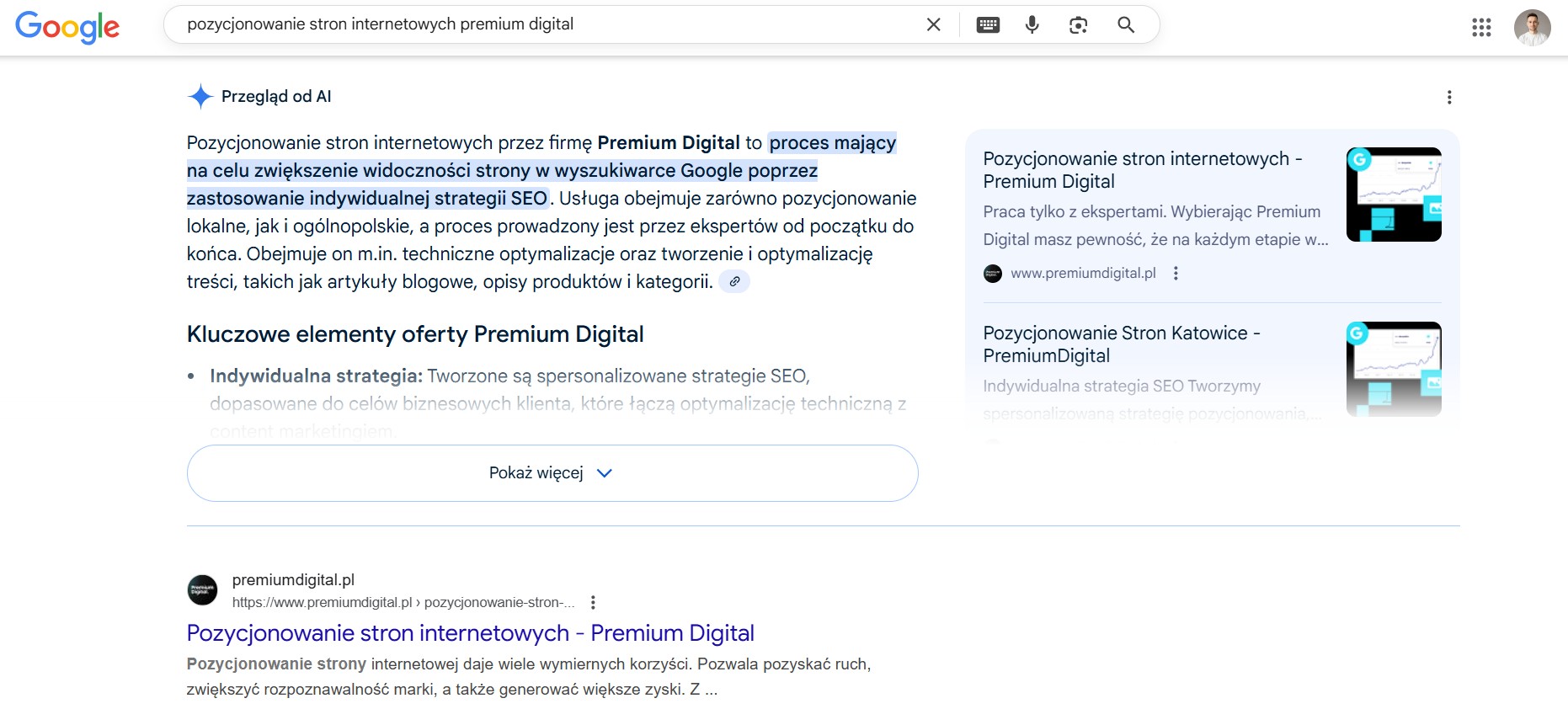1568x709 pixels.
Task: Go to the Google logo homepage
Action: [x=67, y=27]
